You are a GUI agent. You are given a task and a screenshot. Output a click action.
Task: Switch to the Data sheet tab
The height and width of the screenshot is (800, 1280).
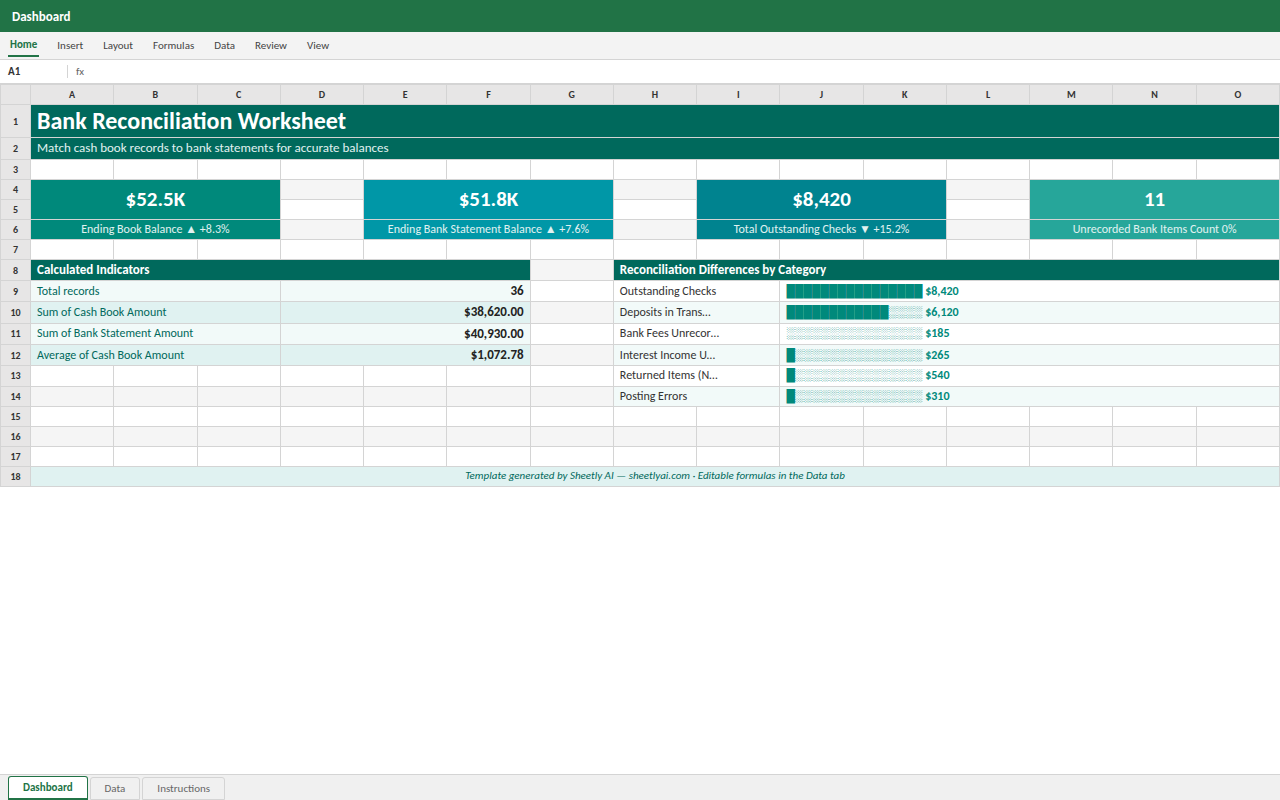point(115,789)
